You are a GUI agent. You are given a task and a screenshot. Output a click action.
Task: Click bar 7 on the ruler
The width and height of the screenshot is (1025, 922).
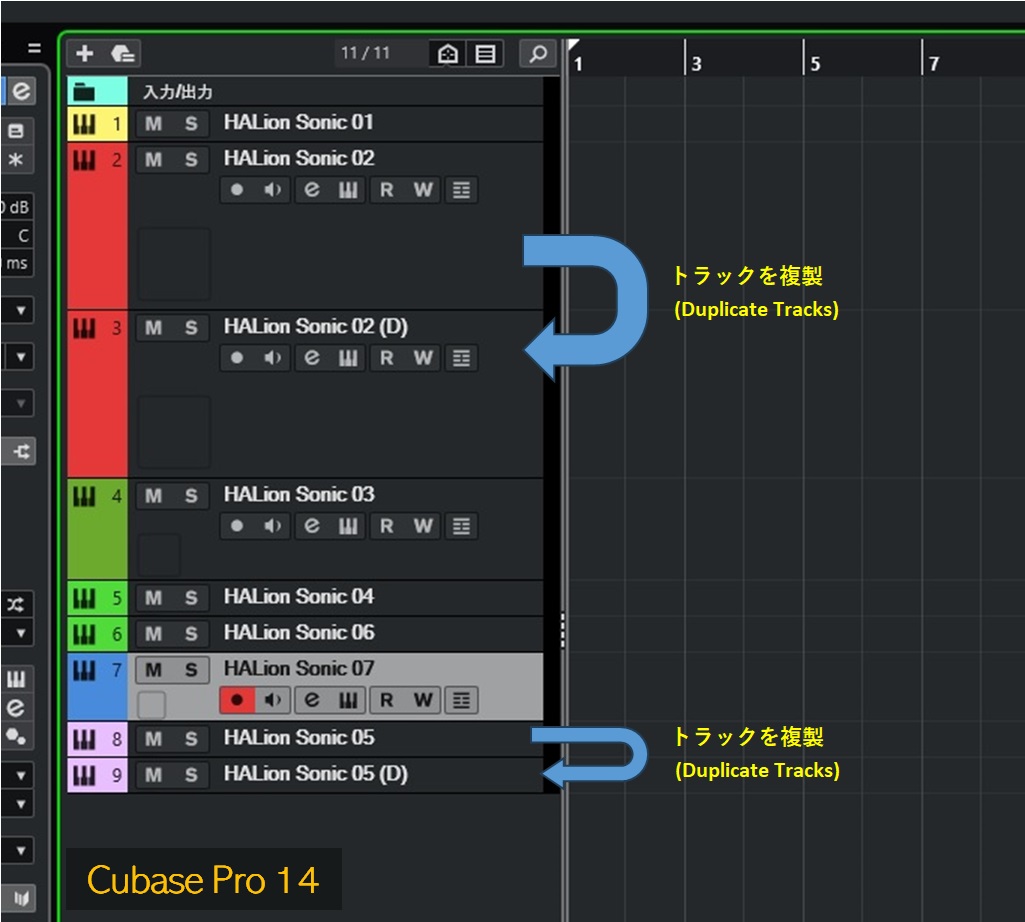point(934,63)
